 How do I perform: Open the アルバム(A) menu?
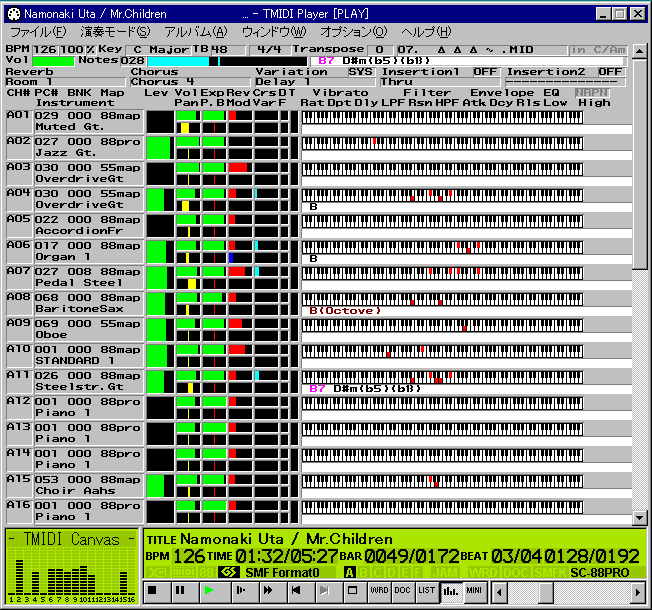point(196,32)
